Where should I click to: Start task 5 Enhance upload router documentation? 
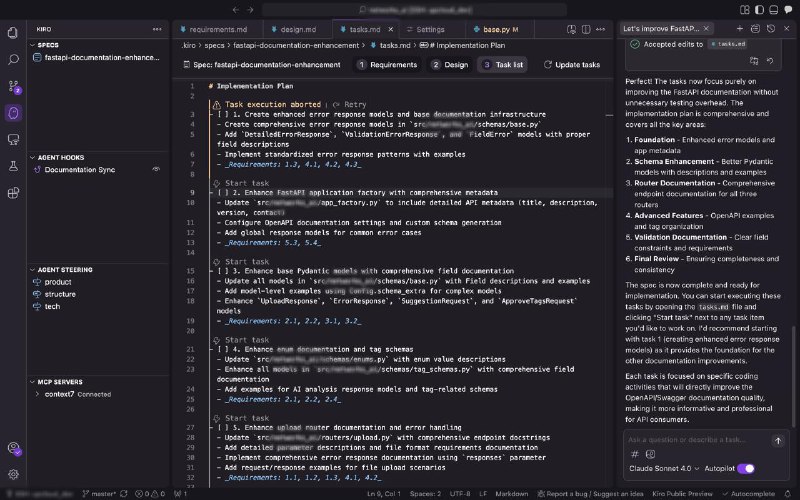pos(241,418)
